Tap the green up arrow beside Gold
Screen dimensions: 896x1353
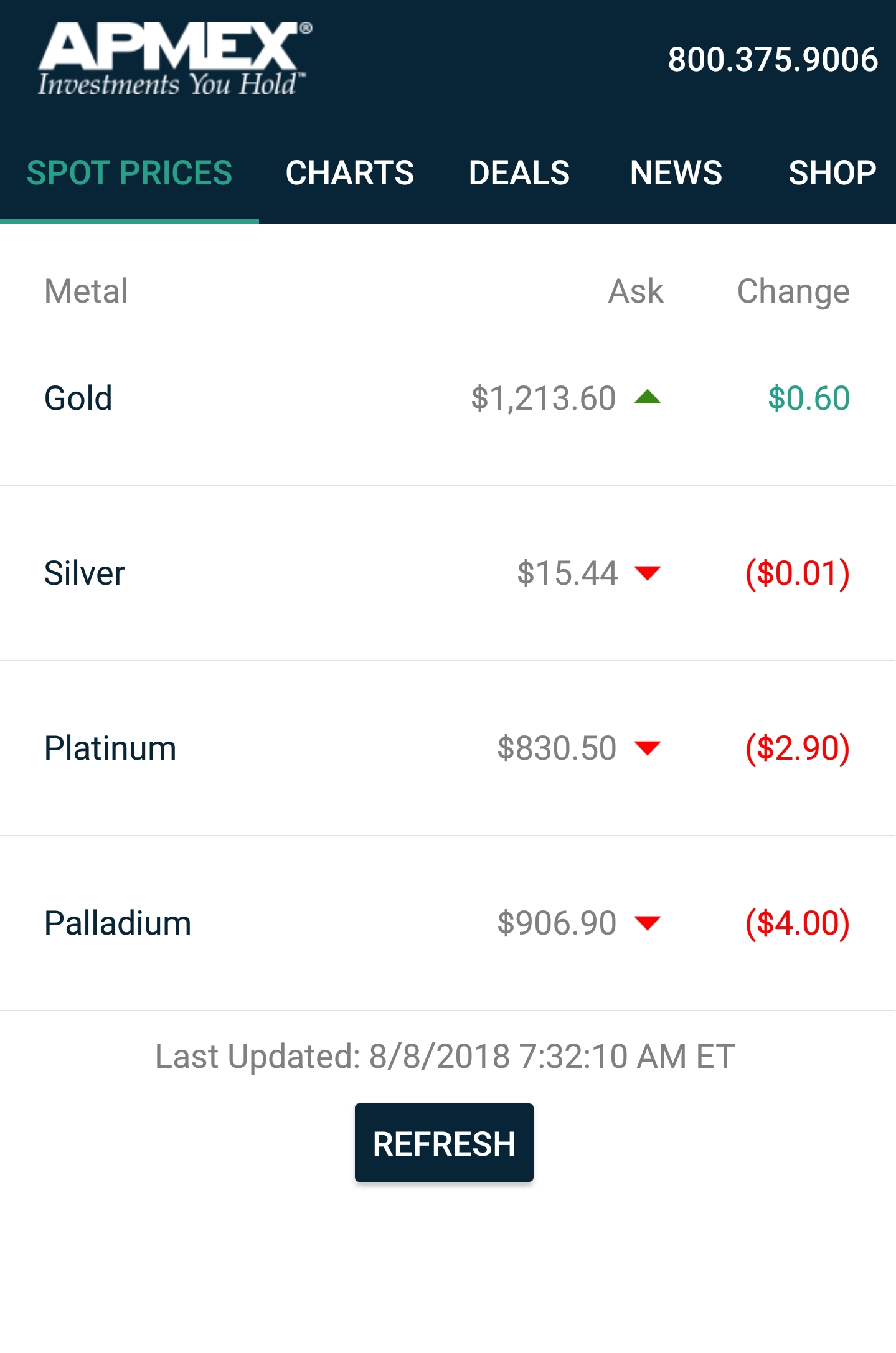(648, 397)
